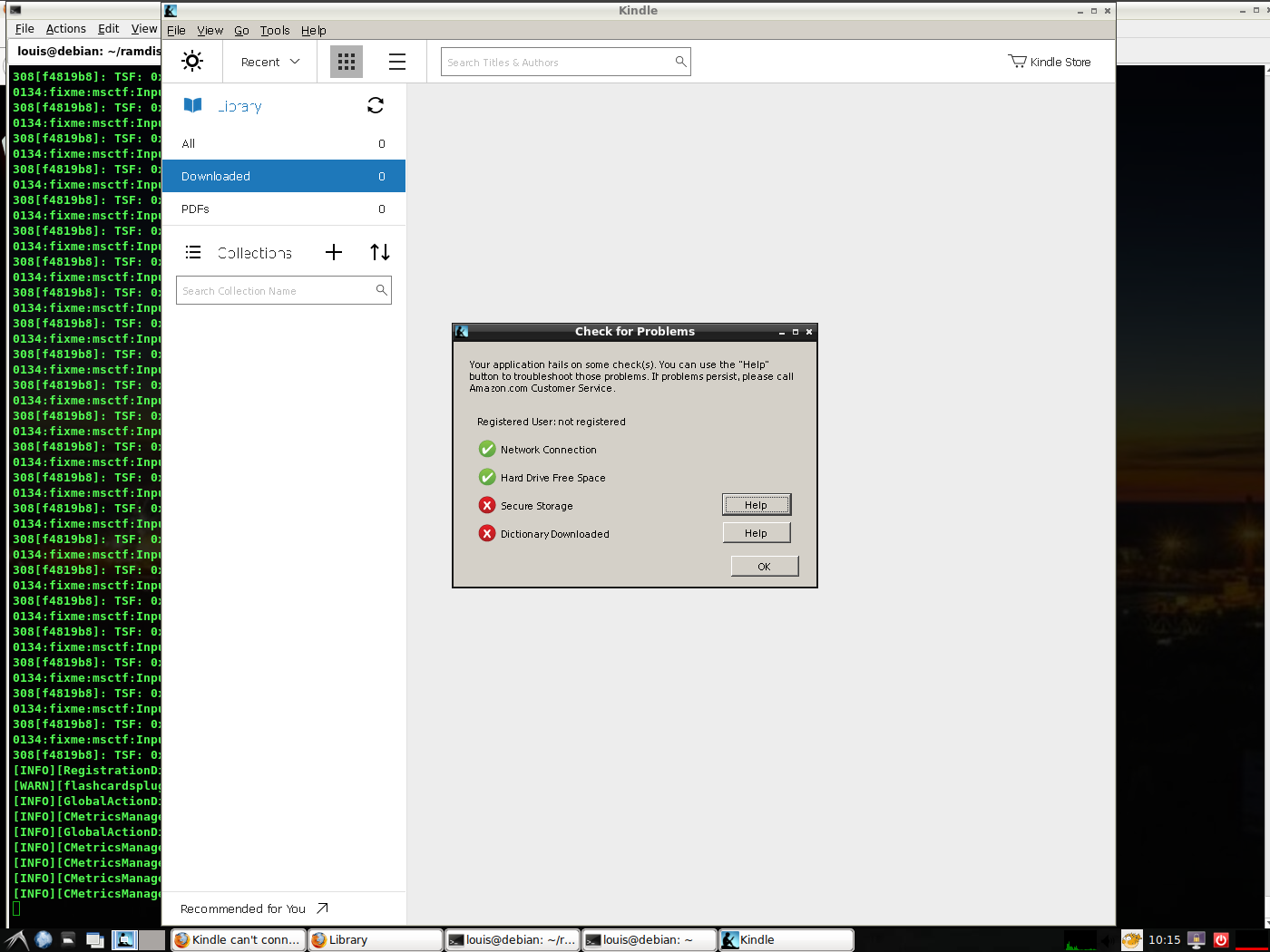Click the Collections heading
Screen dimensions: 1270x952
tap(255, 253)
